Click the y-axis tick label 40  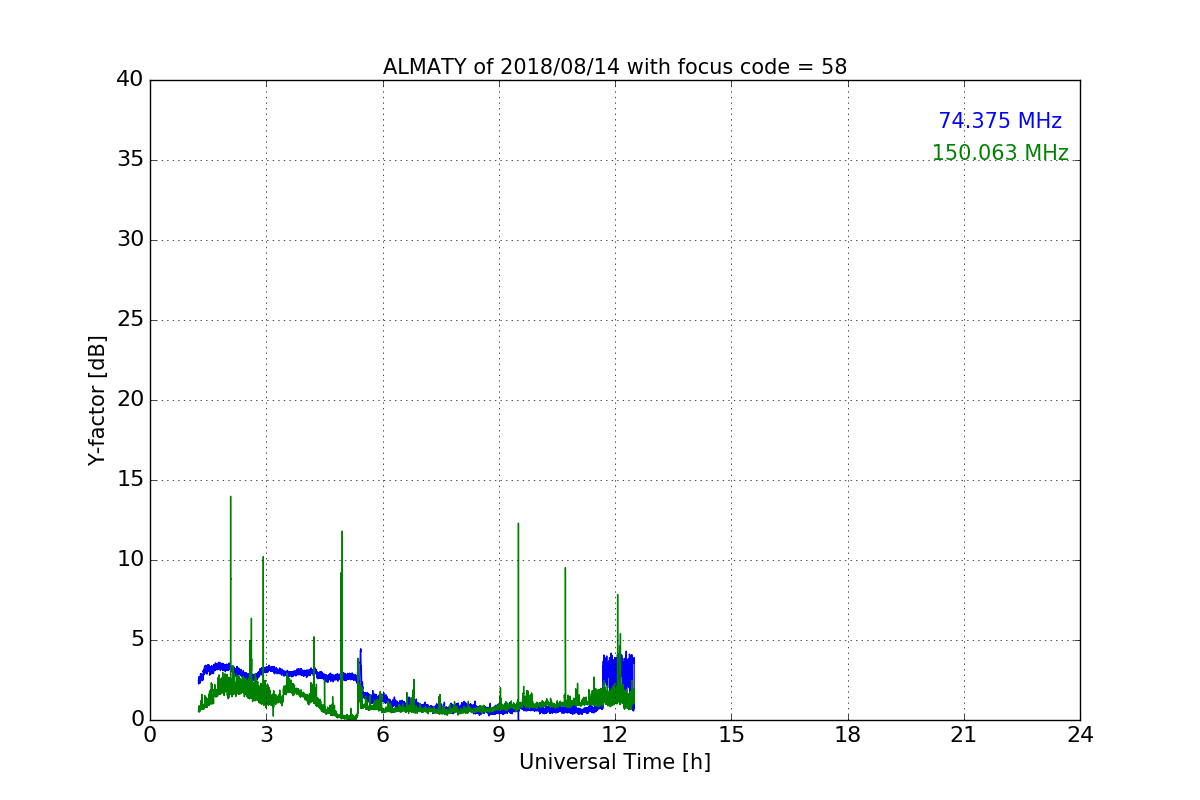[128, 80]
